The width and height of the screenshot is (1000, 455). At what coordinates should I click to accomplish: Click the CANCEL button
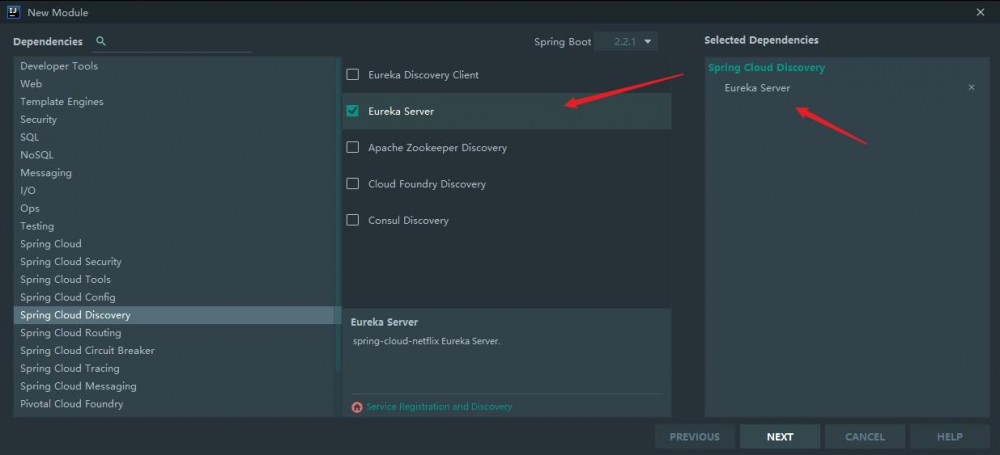click(x=865, y=436)
